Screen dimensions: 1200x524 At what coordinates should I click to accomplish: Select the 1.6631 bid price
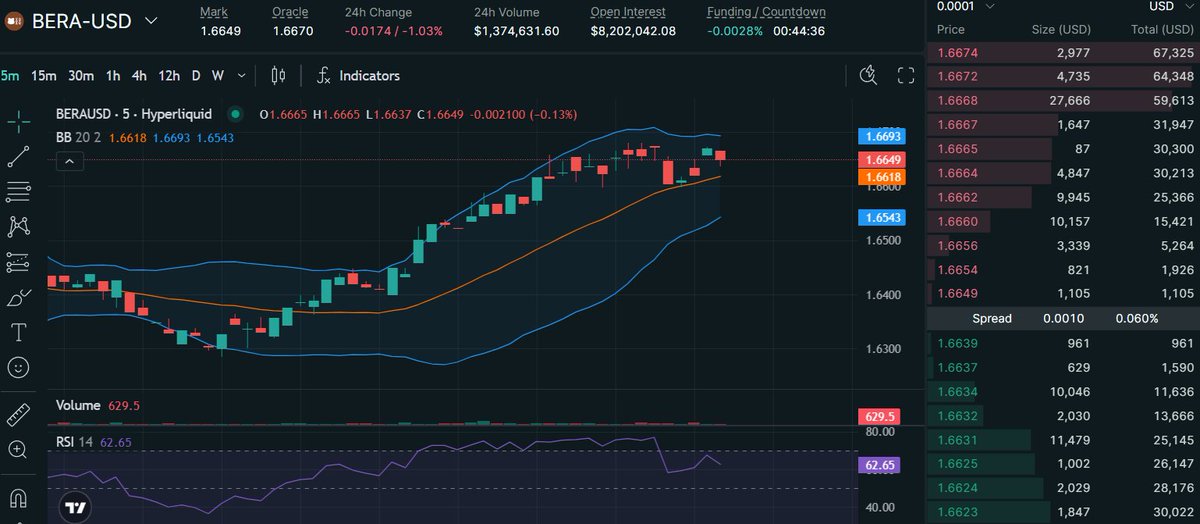coord(957,440)
